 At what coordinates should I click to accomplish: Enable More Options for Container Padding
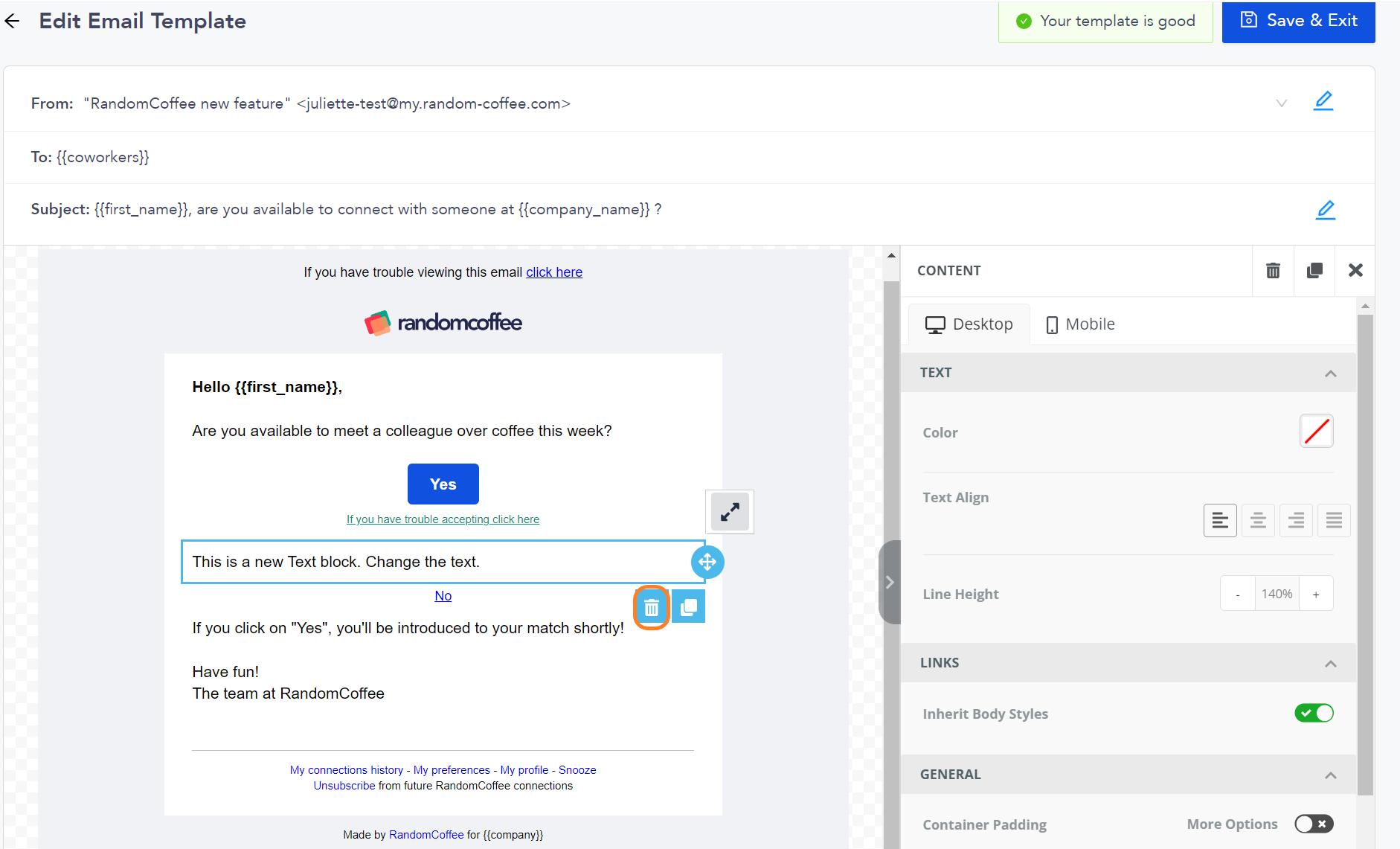(x=1314, y=824)
